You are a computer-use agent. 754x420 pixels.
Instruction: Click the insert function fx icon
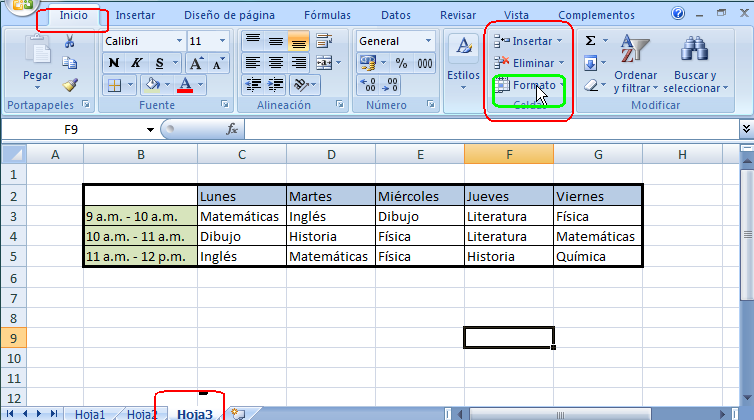231,129
